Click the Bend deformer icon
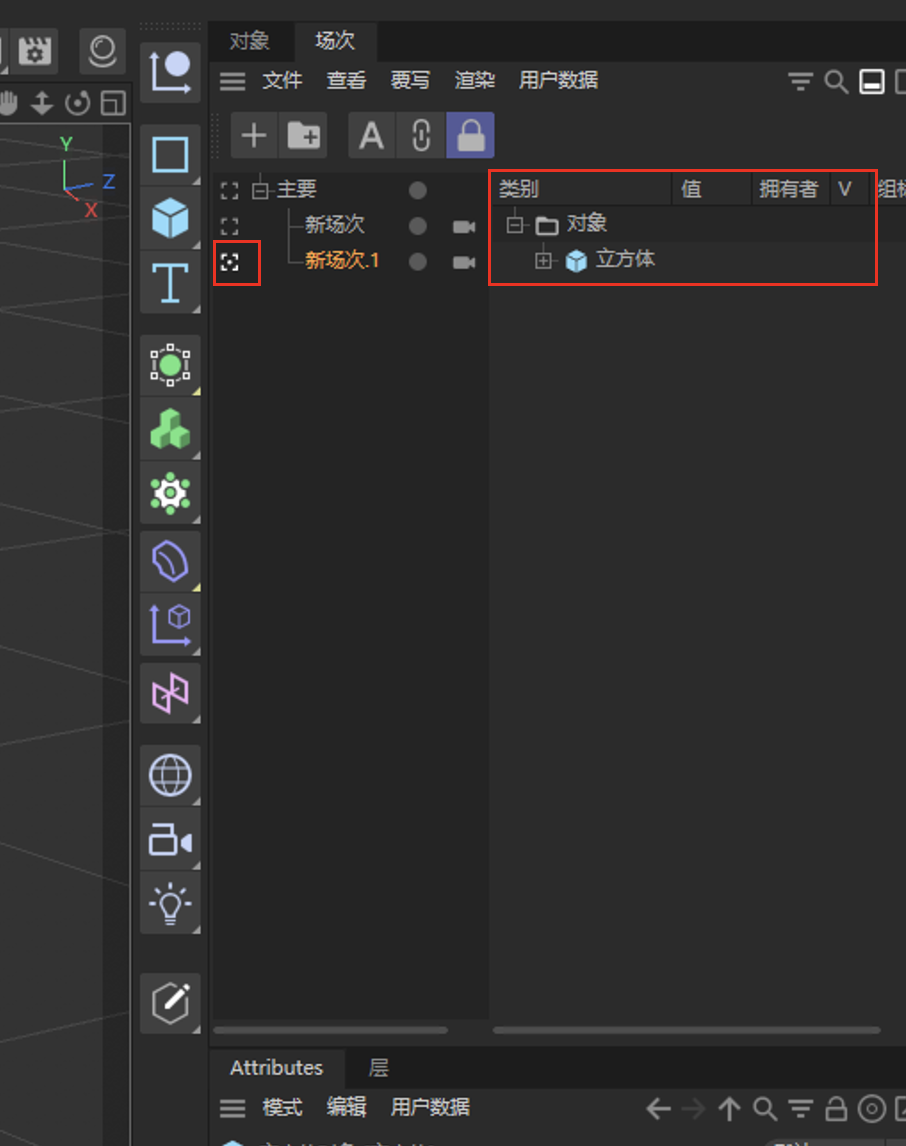The width and height of the screenshot is (906, 1146). 170,562
